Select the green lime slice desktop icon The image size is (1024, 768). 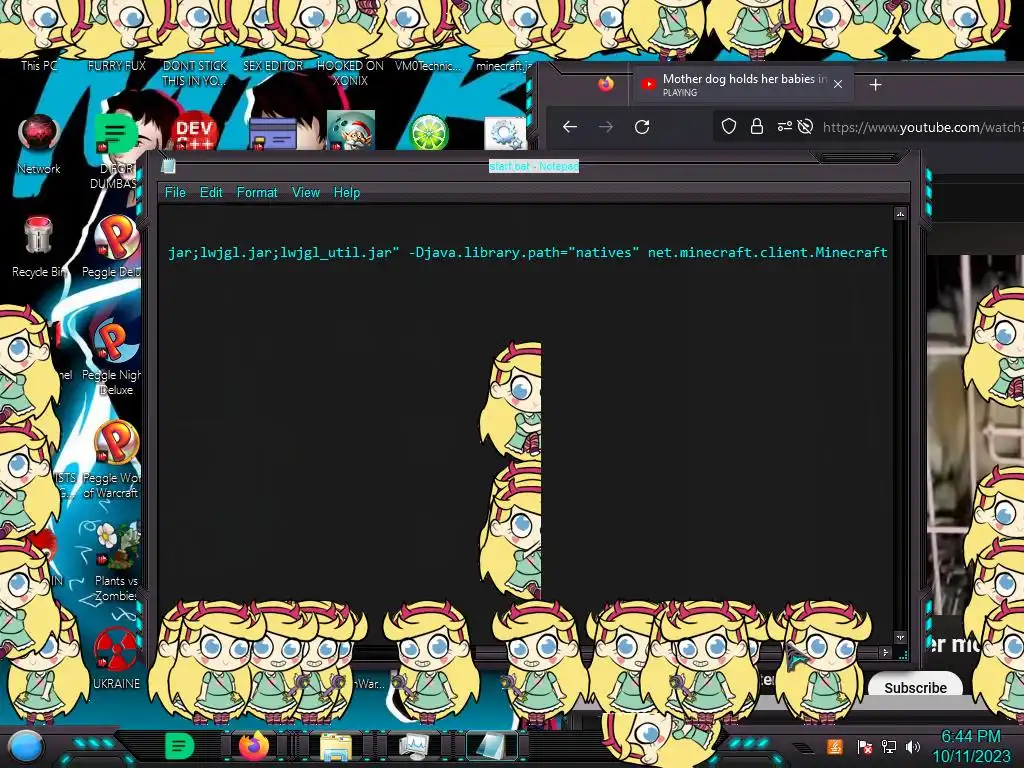point(428,133)
